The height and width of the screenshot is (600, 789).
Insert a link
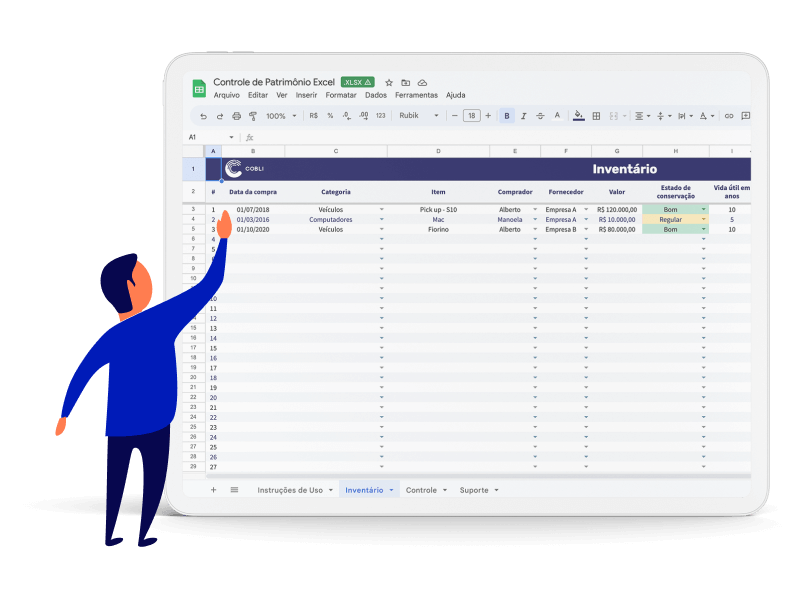(729, 116)
